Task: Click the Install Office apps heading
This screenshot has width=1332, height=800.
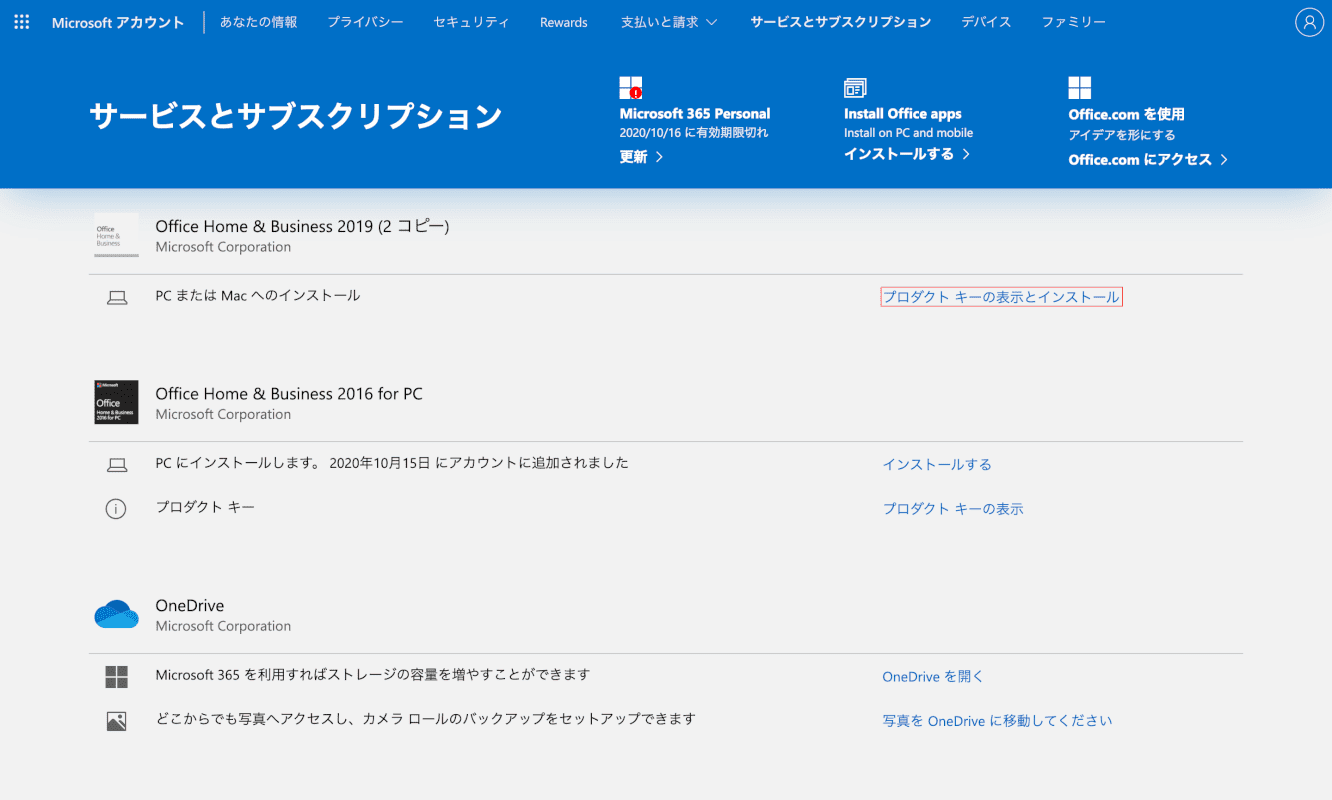Action: [903, 114]
